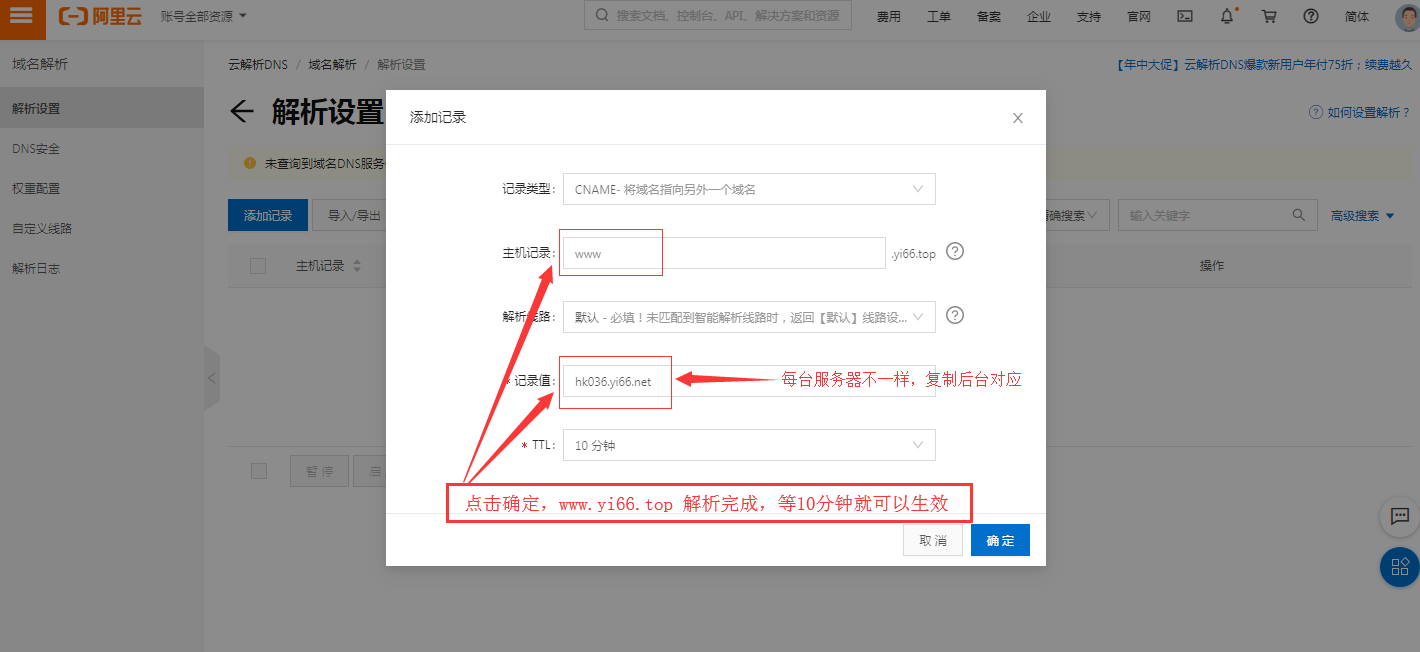Screen dimensions: 1420x652
Task: Click the magnifier in the keyword search box
Action: click(x=1298, y=214)
